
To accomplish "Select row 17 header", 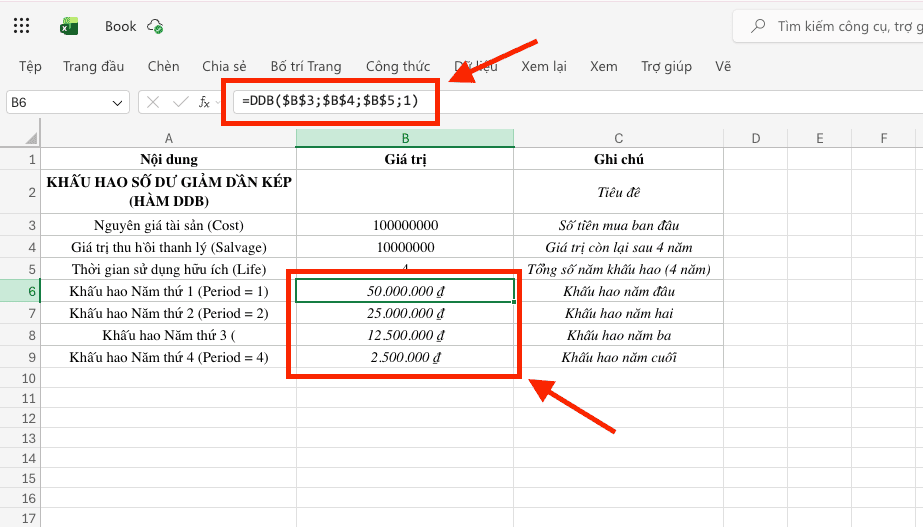I will [20, 519].
